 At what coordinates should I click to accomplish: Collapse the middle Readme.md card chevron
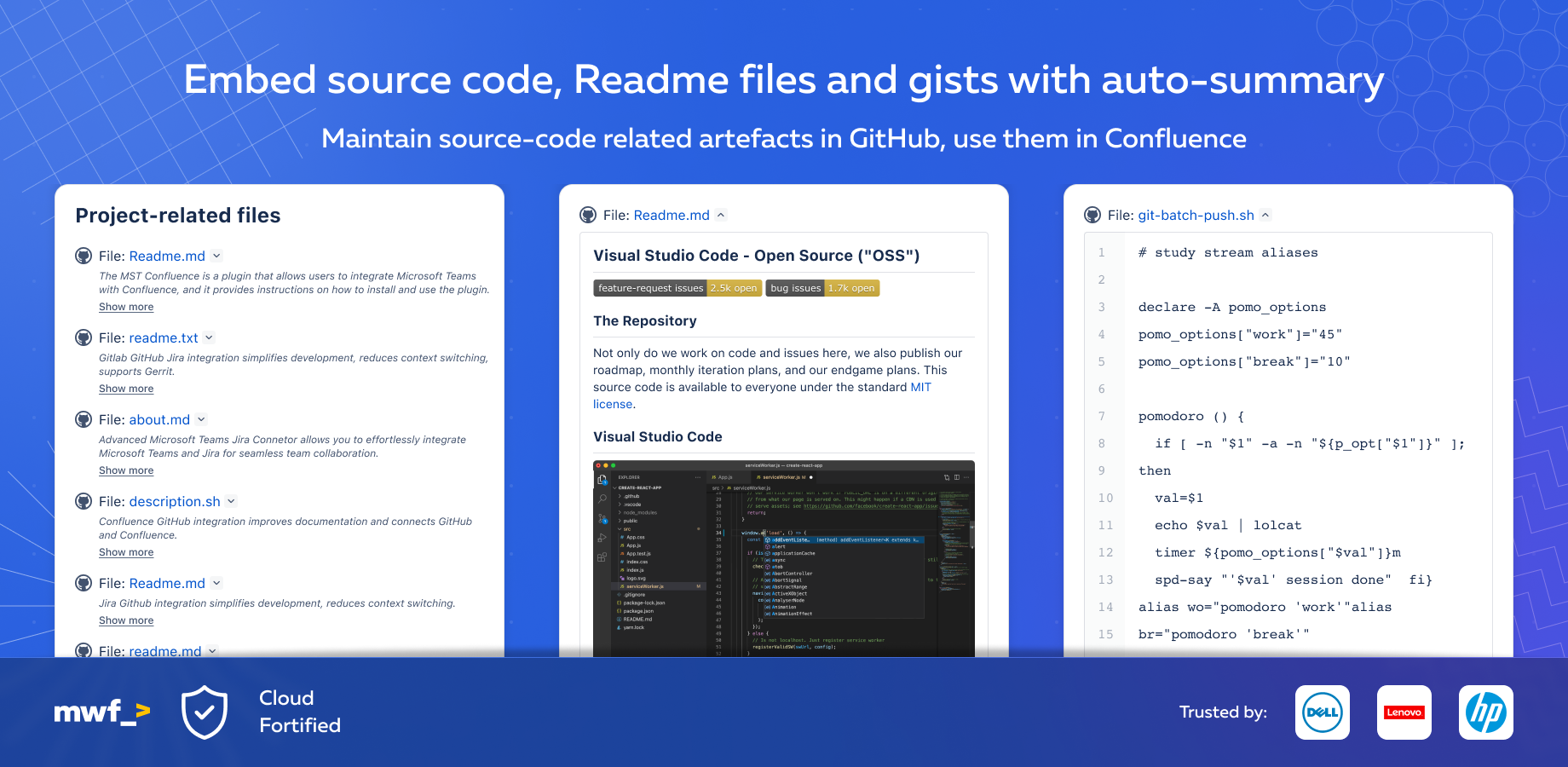coord(721,215)
